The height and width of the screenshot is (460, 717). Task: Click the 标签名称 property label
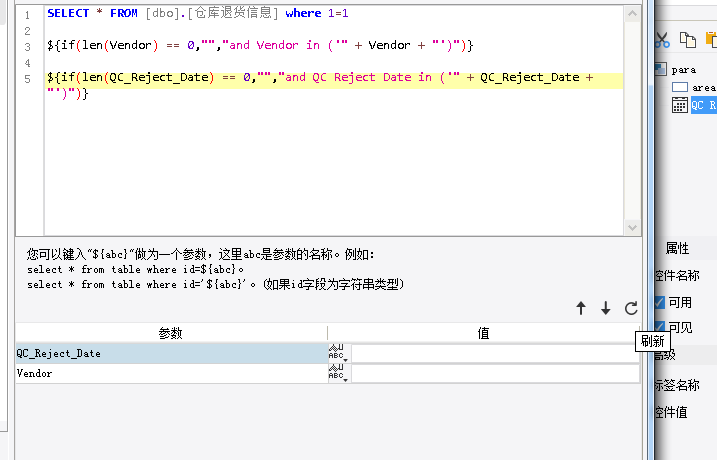point(677,385)
